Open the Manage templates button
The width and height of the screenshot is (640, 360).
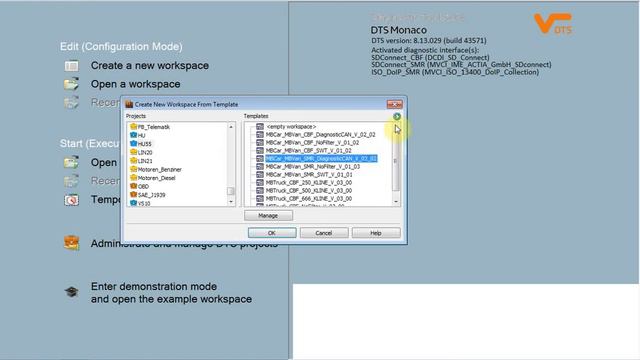pos(268,216)
